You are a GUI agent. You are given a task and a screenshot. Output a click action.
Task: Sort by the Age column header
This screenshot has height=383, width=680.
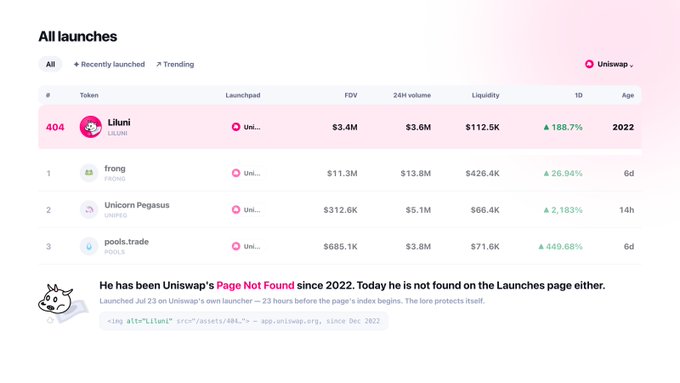628,95
